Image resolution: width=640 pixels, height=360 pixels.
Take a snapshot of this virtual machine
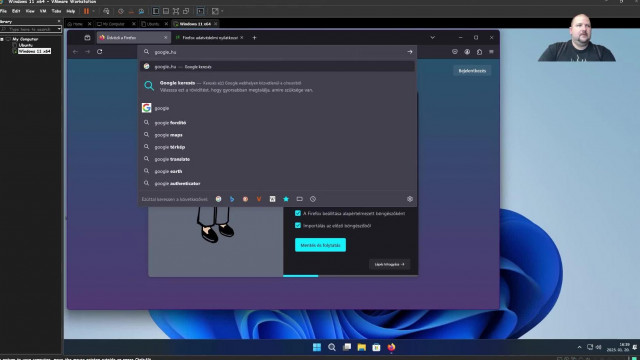(x=121, y=11)
